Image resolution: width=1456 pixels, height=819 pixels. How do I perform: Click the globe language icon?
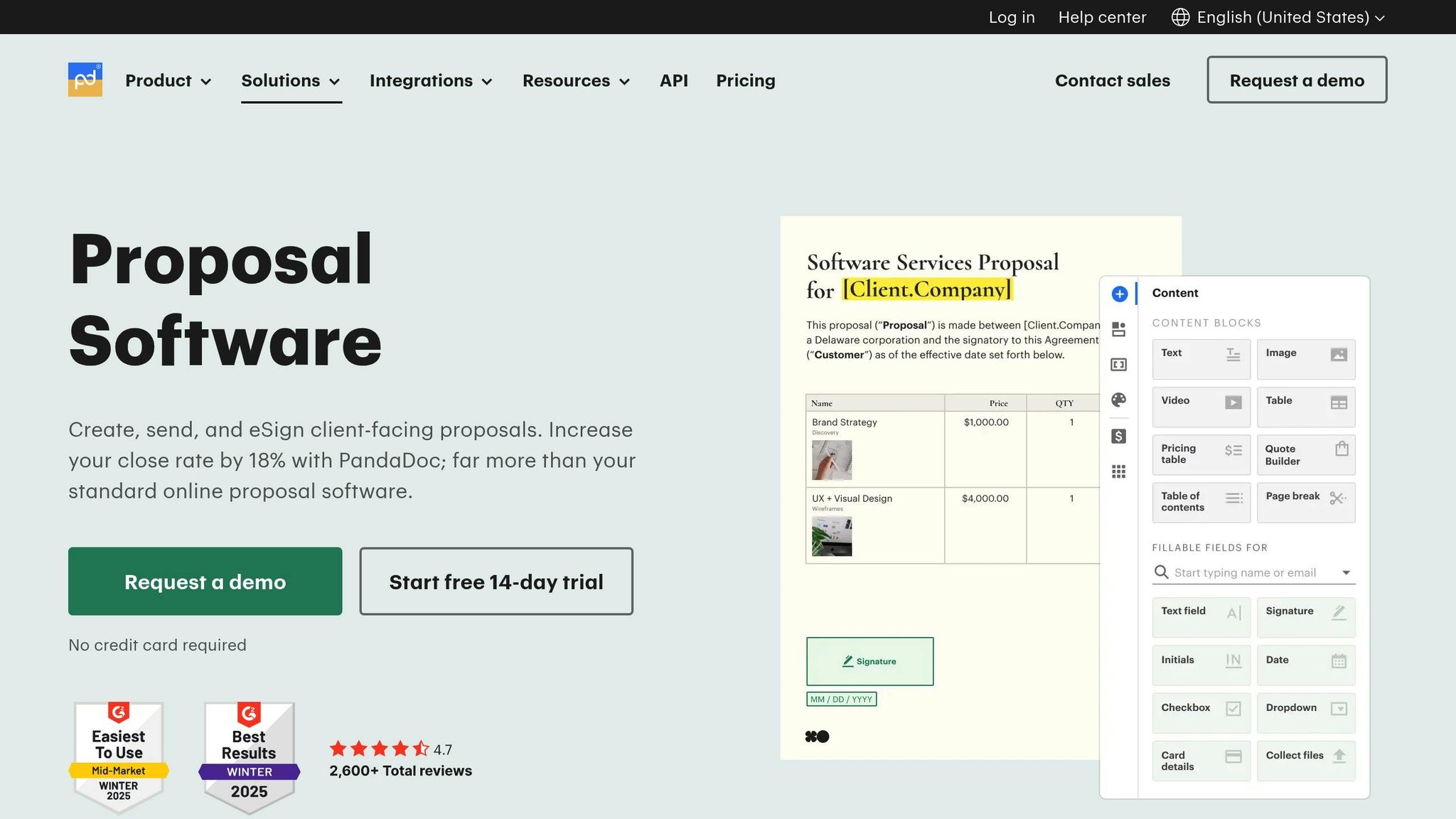click(1180, 17)
